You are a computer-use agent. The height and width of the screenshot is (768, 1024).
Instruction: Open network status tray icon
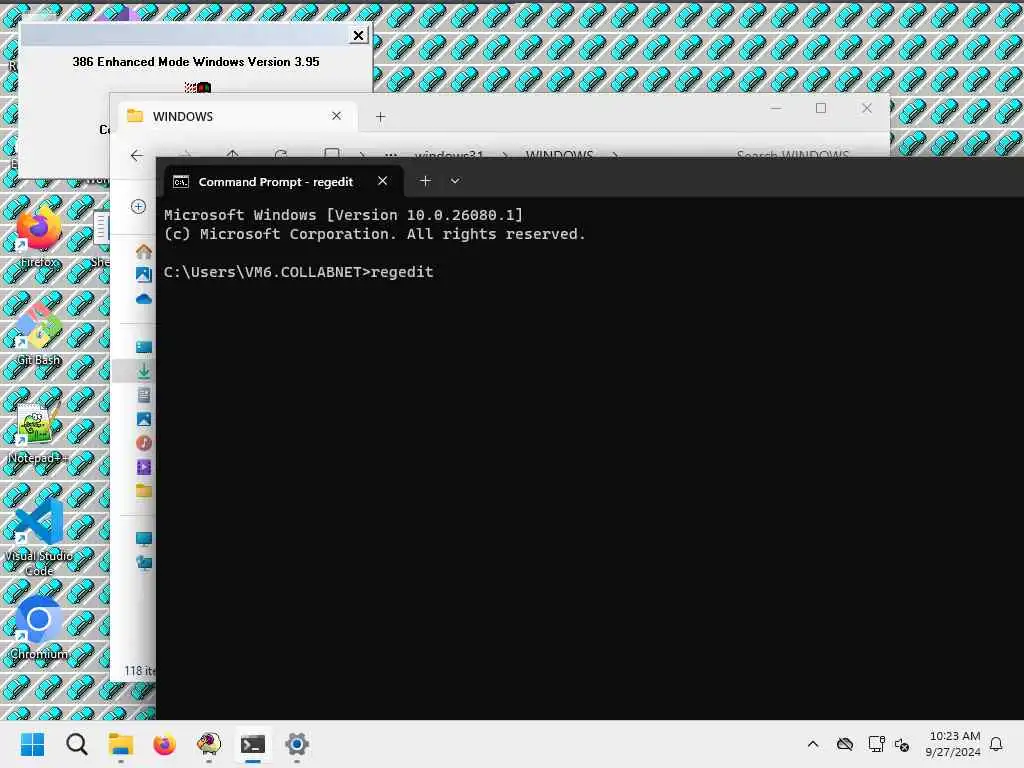click(x=876, y=744)
